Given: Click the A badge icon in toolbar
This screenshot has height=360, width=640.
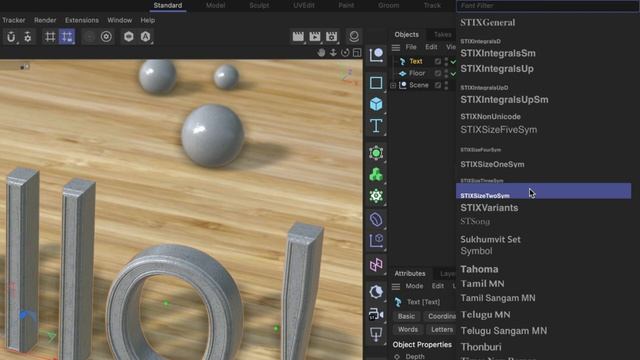Looking at the screenshot, I should click(x=145, y=37).
